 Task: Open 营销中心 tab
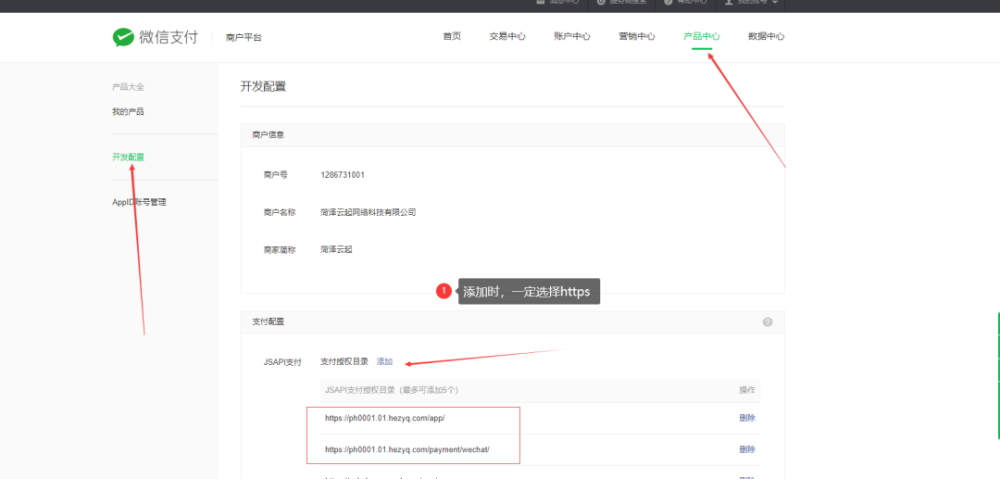tap(636, 36)
